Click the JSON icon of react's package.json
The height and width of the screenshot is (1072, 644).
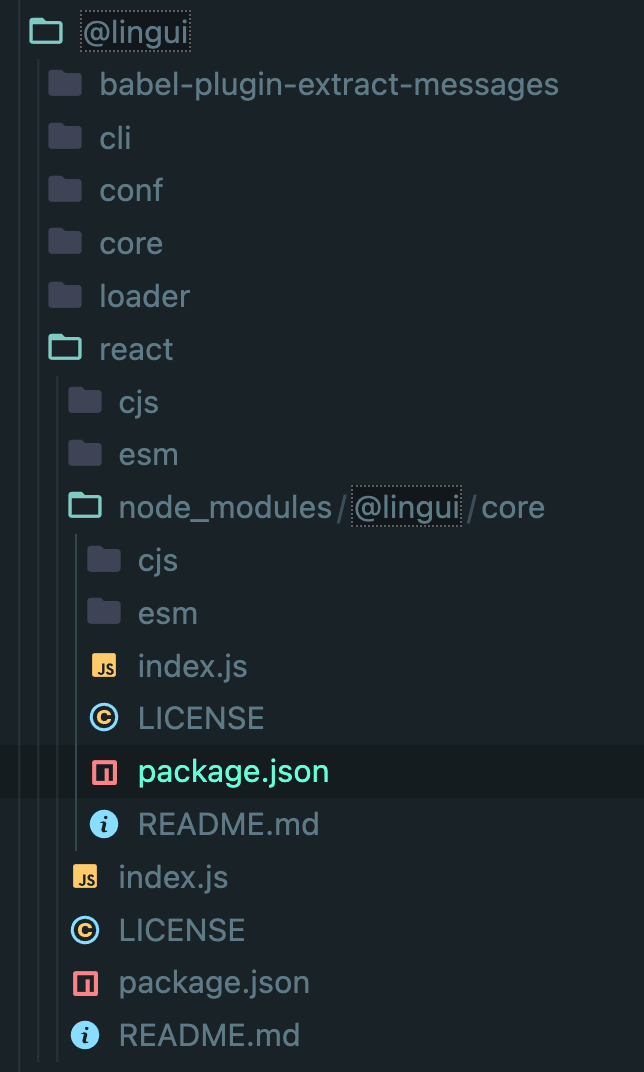click(x=85, y=983)
